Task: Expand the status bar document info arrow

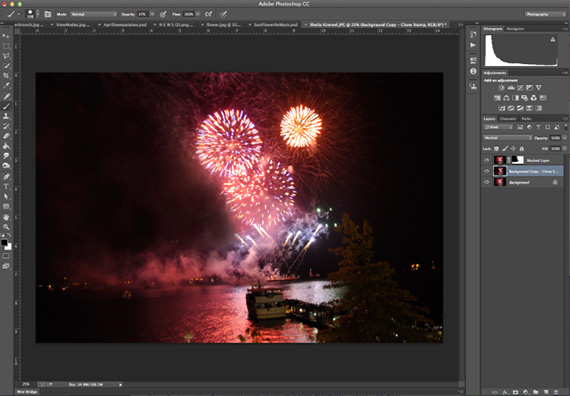Action: point(120,384)
